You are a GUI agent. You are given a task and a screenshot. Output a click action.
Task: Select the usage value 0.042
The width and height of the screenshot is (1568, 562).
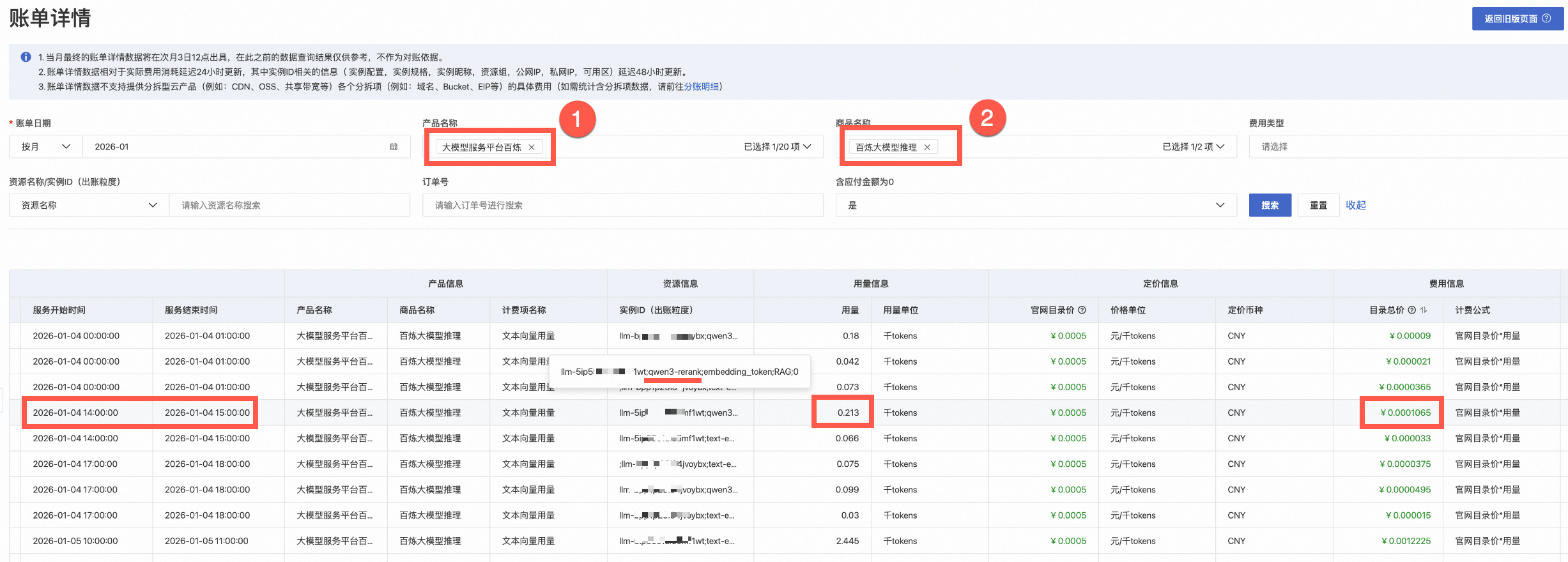pos(848,361)
